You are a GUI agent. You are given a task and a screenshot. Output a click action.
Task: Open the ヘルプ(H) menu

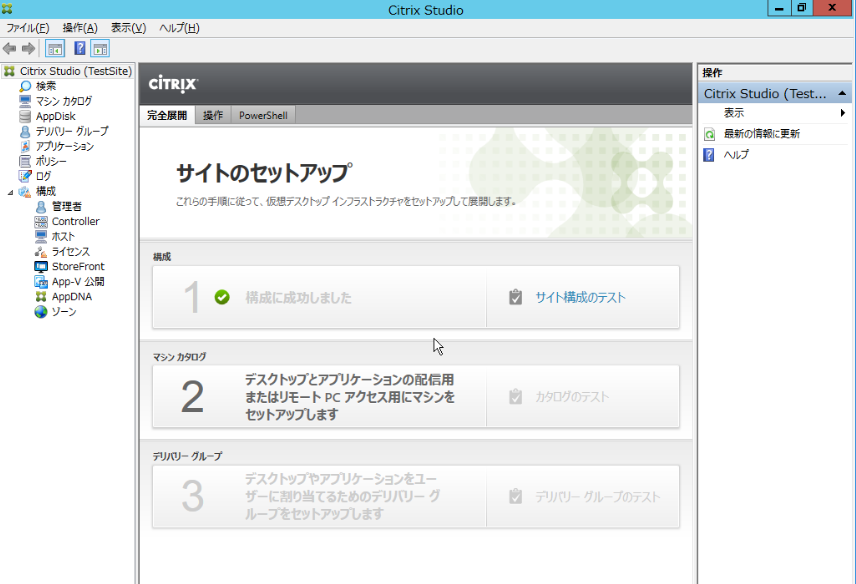(180, 28)
